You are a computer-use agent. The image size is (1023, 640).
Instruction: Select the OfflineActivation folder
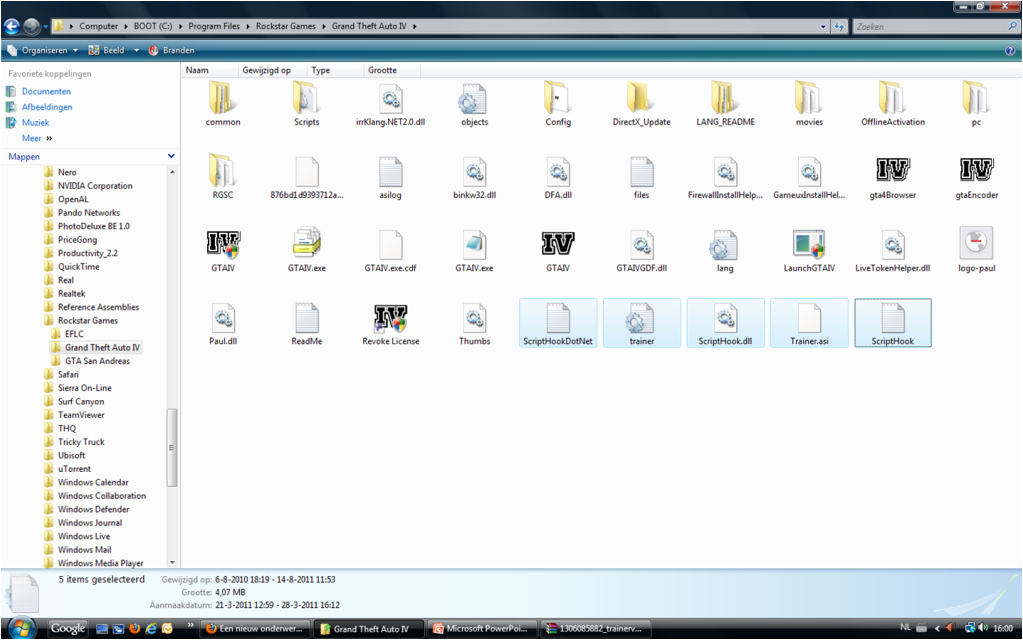(893, 104)
